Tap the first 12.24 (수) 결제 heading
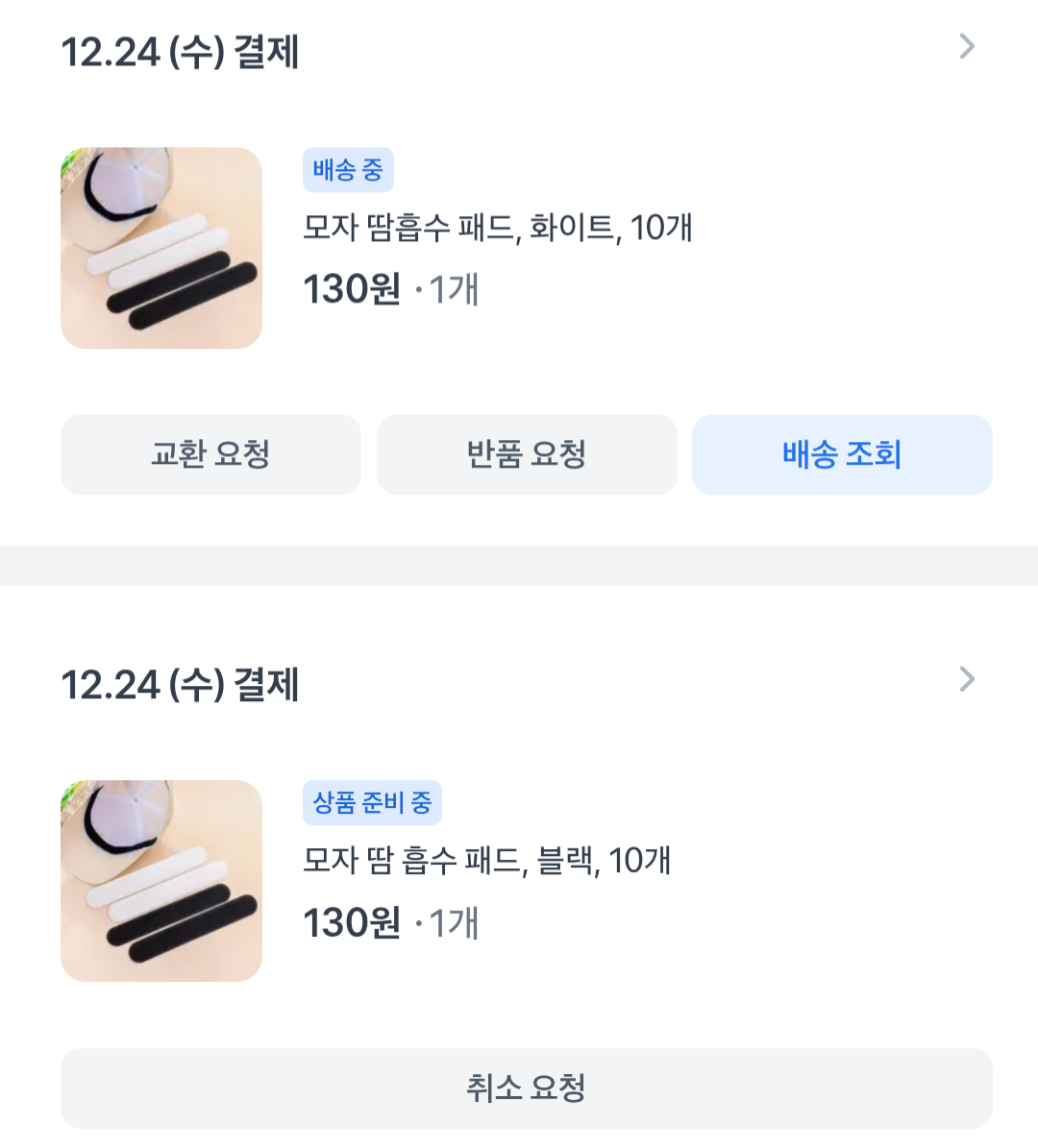Image resolution: width=1038 pixels, height=1148 pixels. coord(180,52)
